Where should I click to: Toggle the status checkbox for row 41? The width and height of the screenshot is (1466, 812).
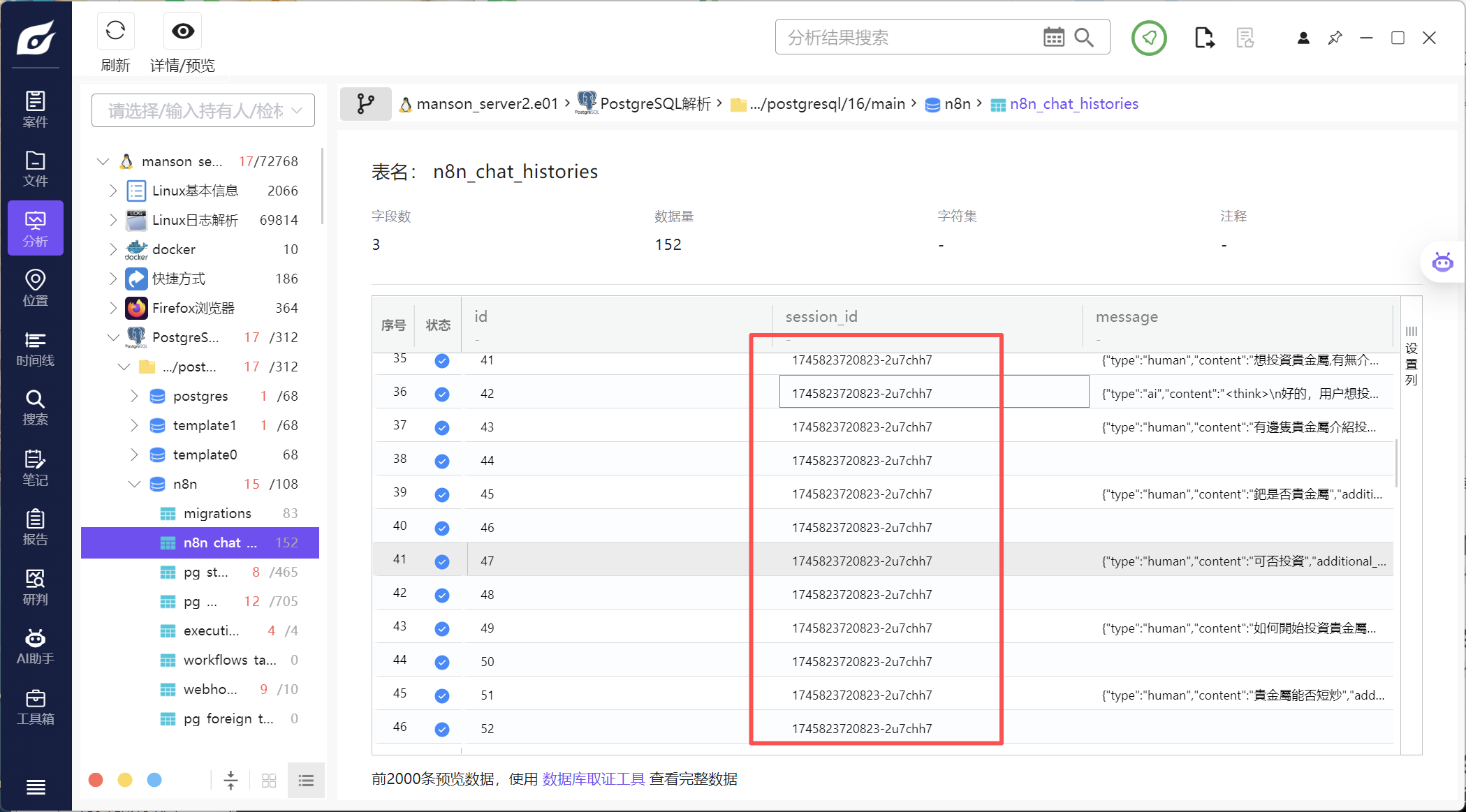point(441,561)
